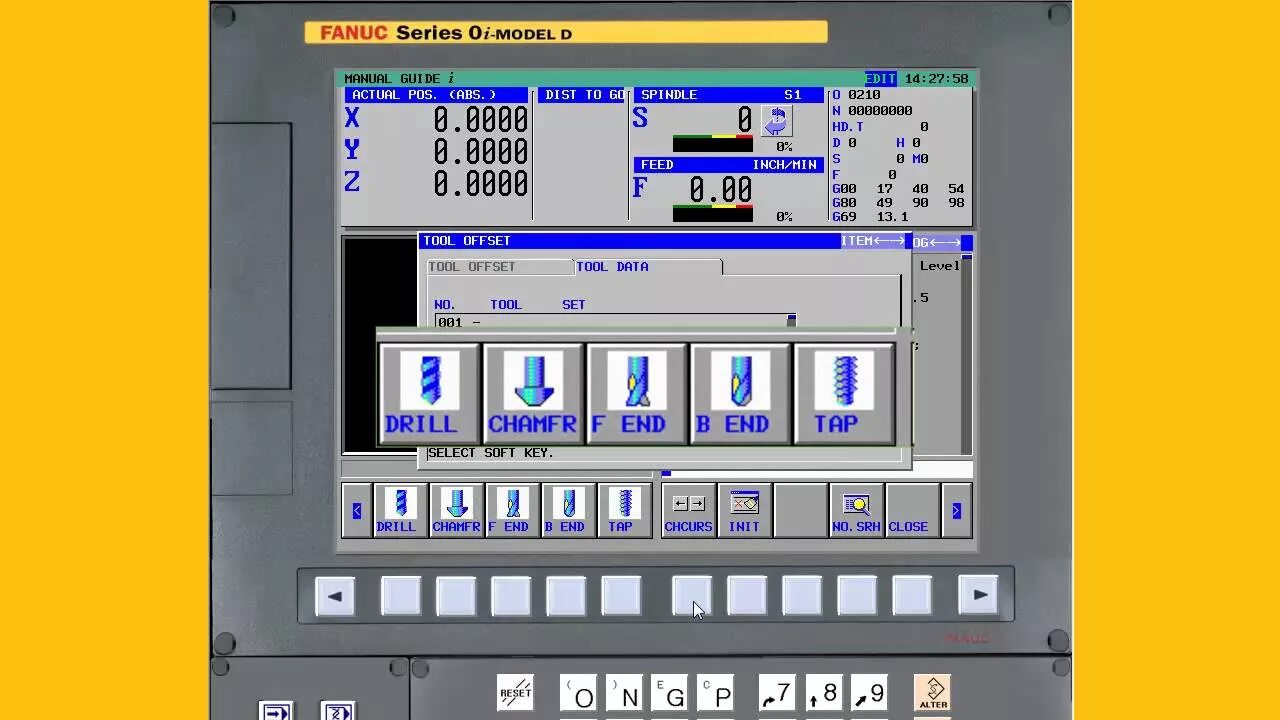Image resolution: width=1280 pixels, height=720 pixels.
Task: Click the TOOL column header
Action: coord(506,305)
